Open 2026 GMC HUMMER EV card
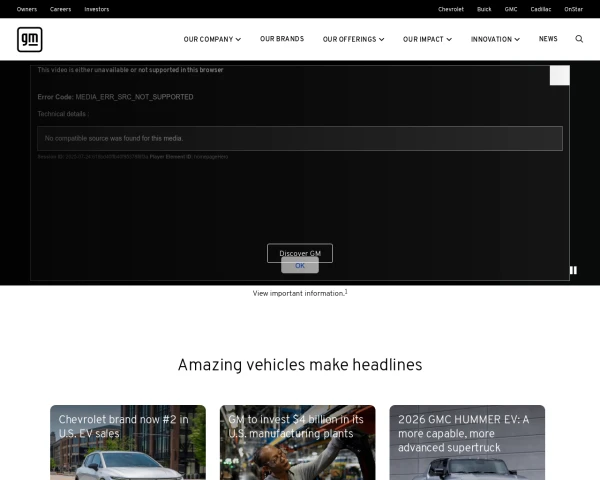 [x=467, y=442]
